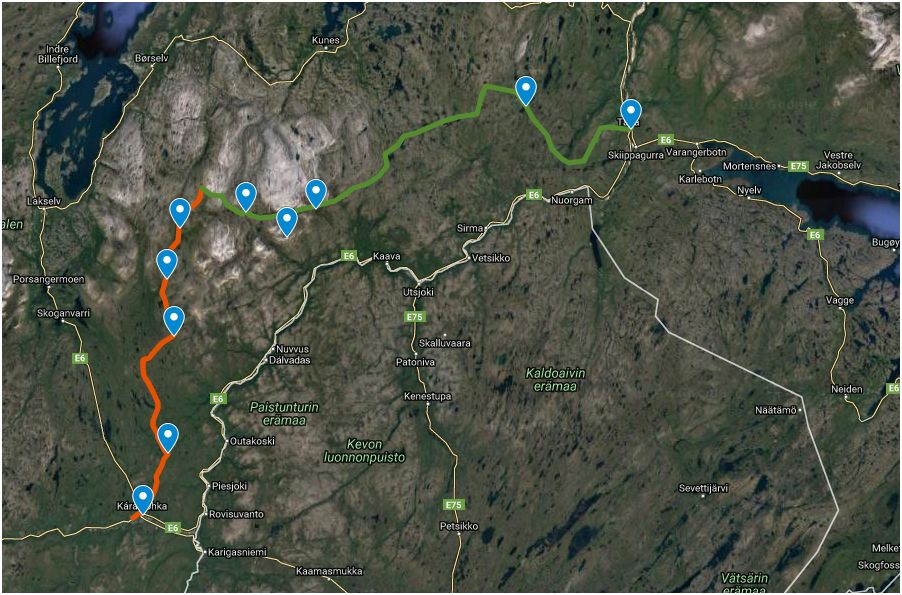
Task: Click the Lakselv town label
Action: pos(44,202)
